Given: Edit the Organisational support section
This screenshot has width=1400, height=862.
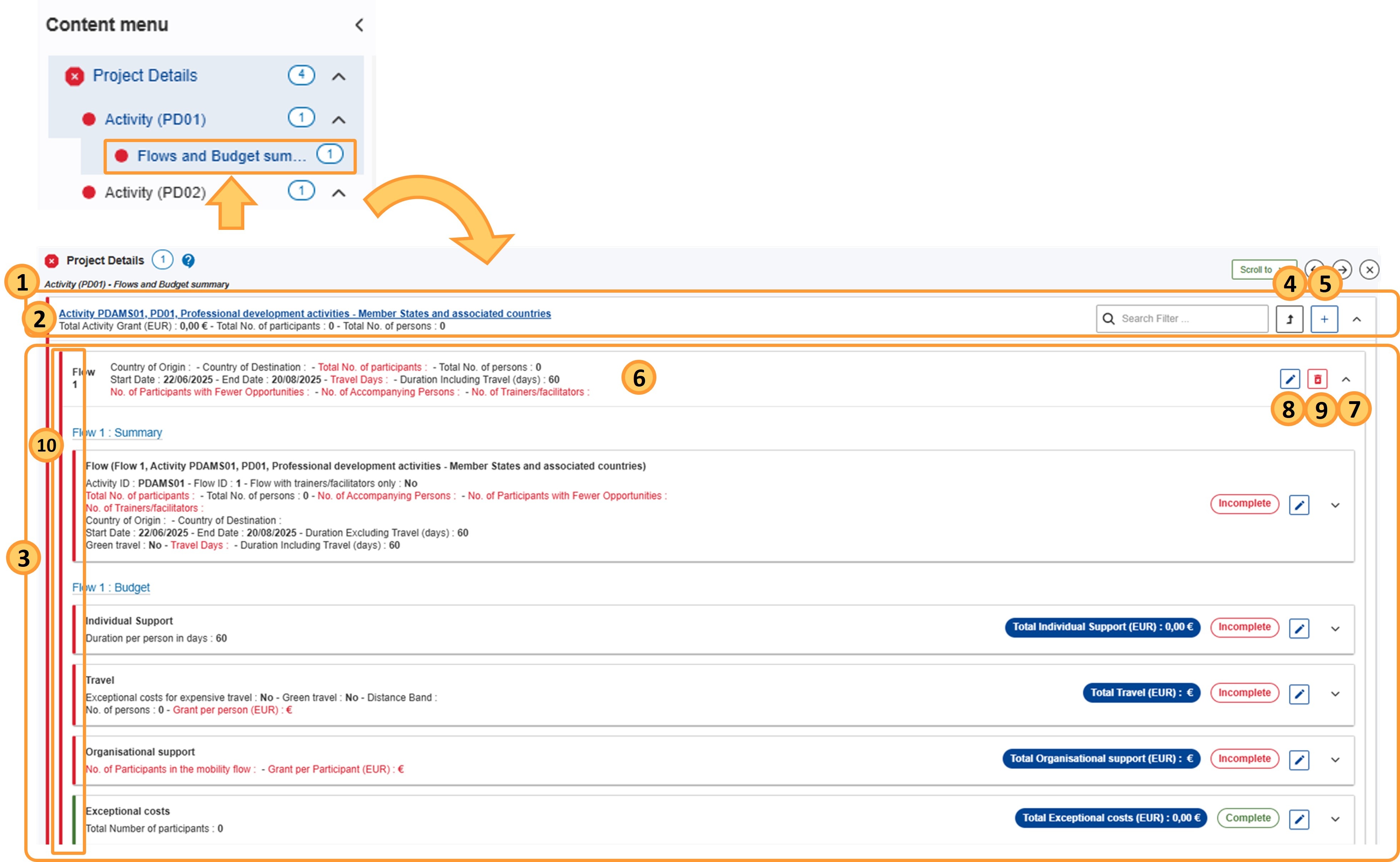Looking at the screenshot, I should [x=1299, y=760].
